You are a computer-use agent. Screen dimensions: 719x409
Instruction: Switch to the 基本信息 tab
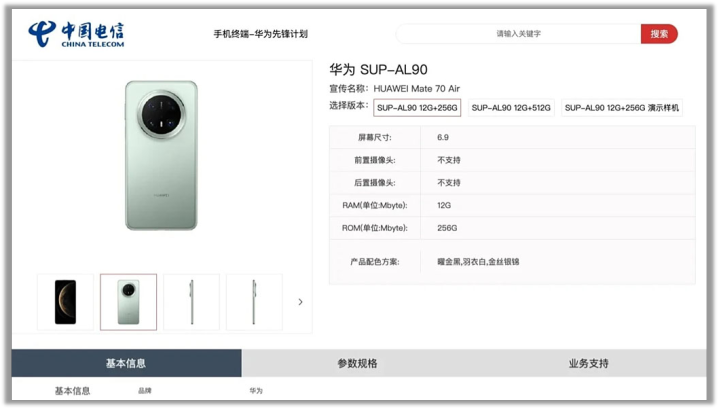coord(126,363)
